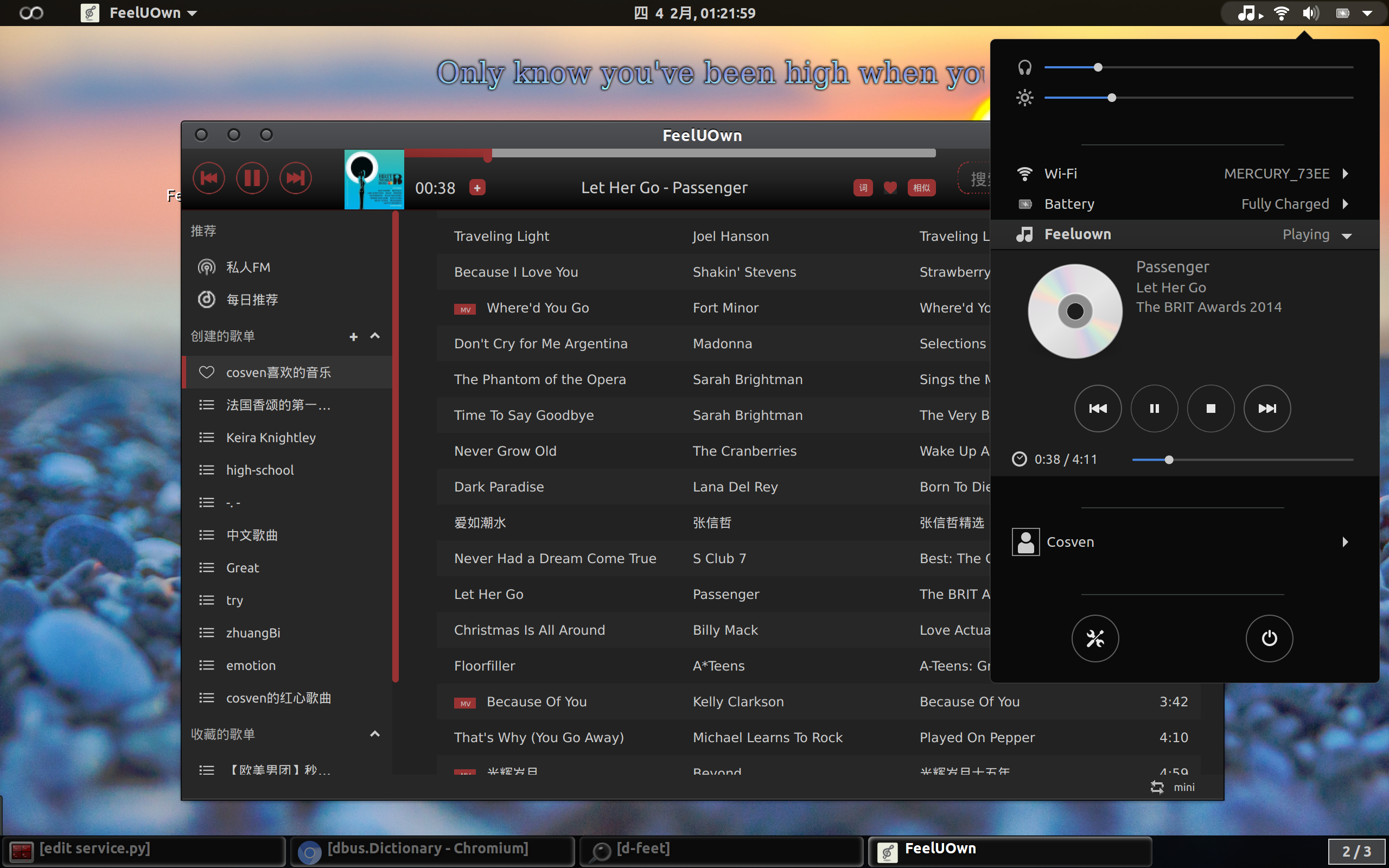
Task: Open the 私人FM radio item
Action: pyautogui.click(x=248, y=267)
